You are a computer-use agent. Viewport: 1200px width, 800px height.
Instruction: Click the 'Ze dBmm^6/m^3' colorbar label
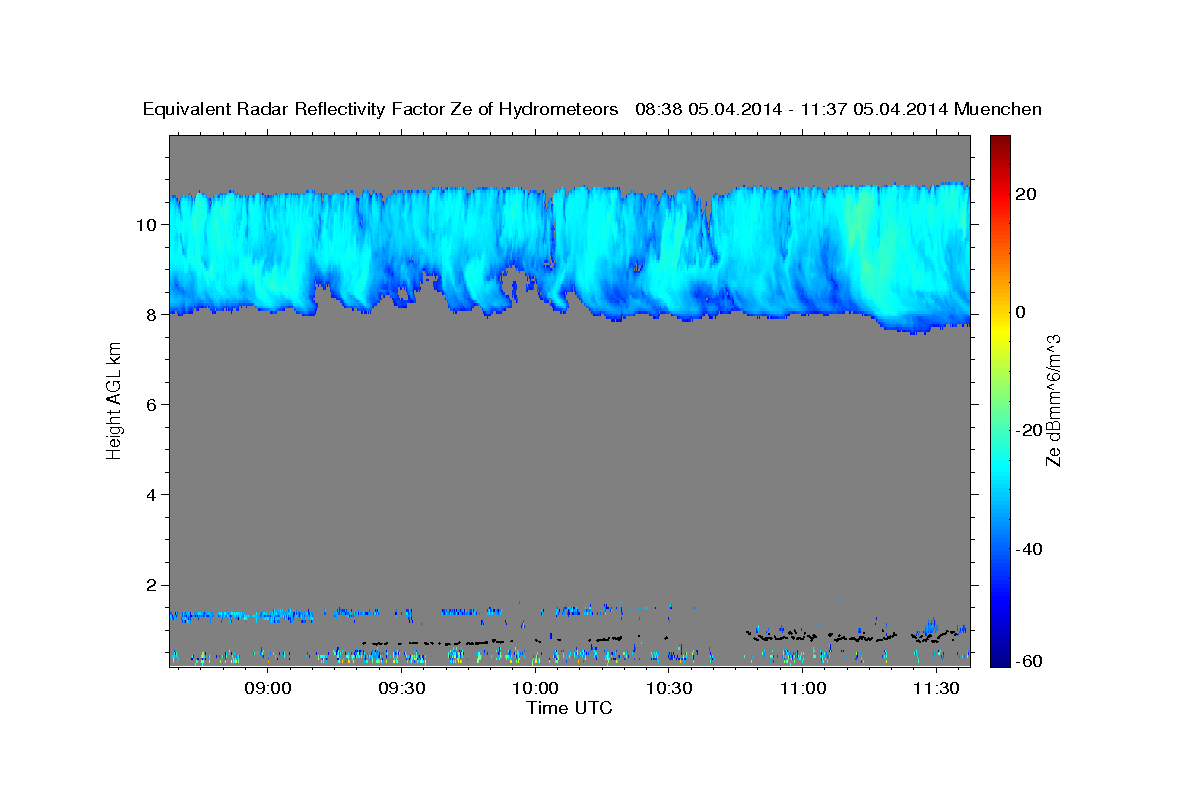click(1053, 400)
